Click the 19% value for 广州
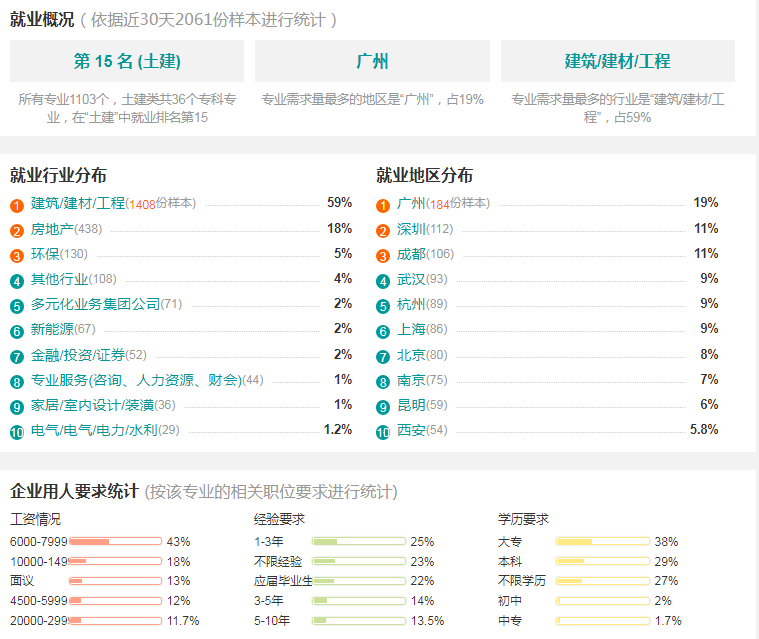Screen dimensions: 759x639 706,202
